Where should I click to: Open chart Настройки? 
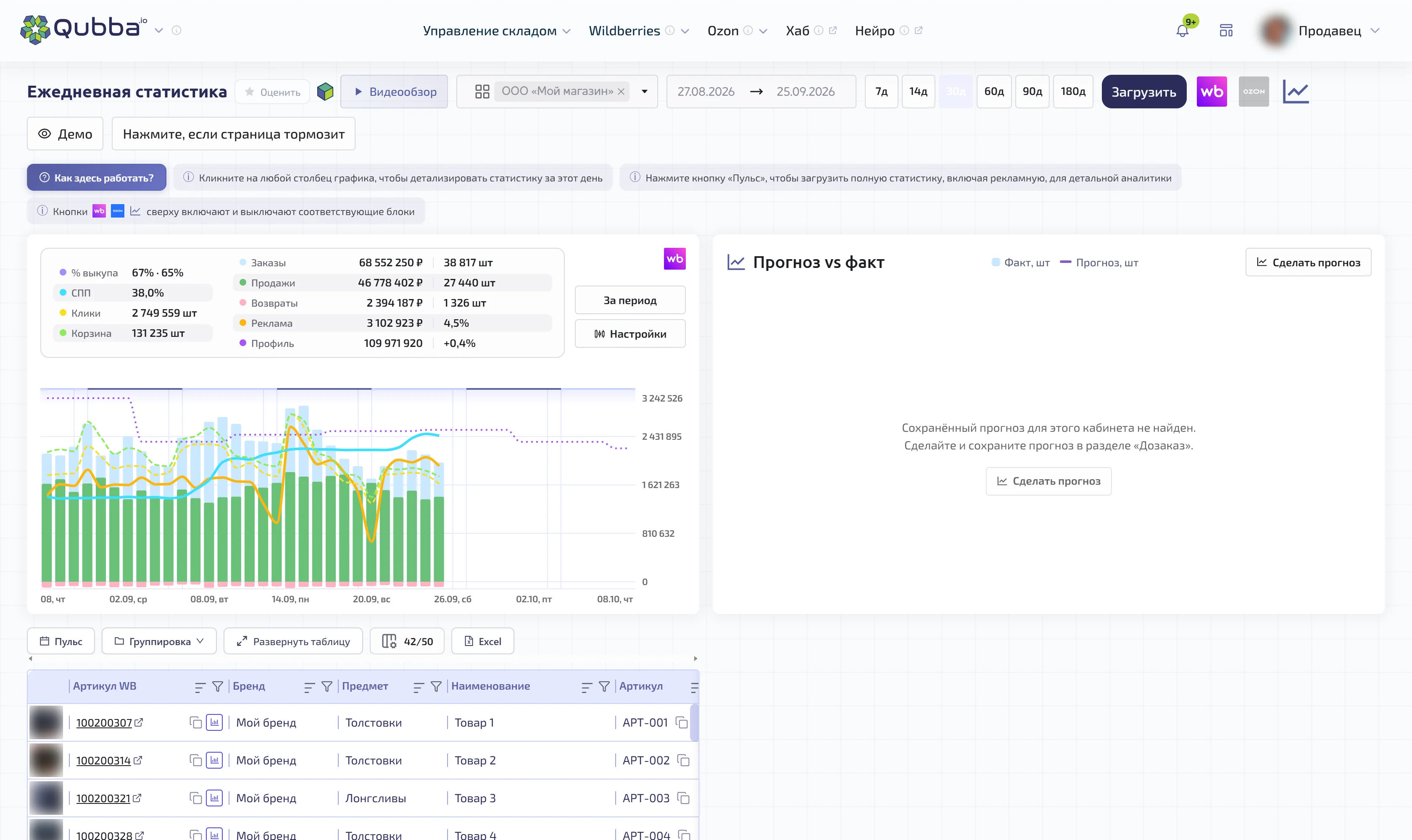tap(630, 334)
